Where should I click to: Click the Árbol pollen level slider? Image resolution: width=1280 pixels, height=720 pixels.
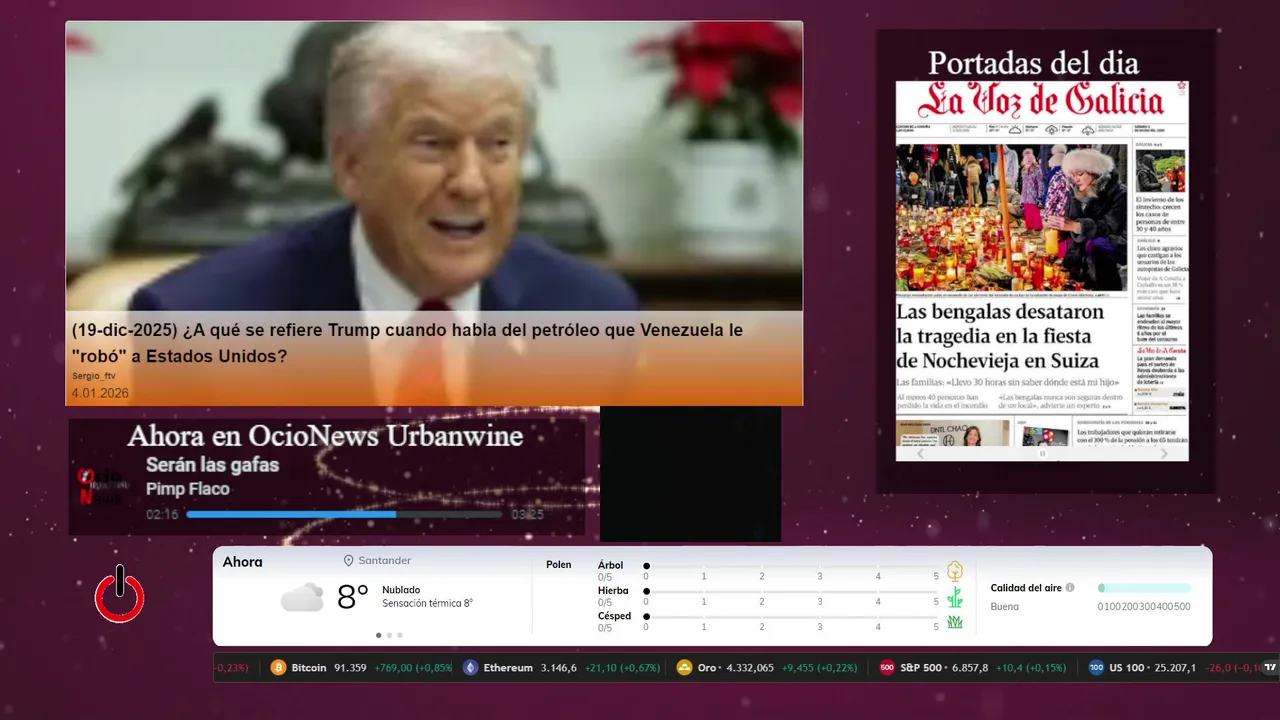[791, 566]
